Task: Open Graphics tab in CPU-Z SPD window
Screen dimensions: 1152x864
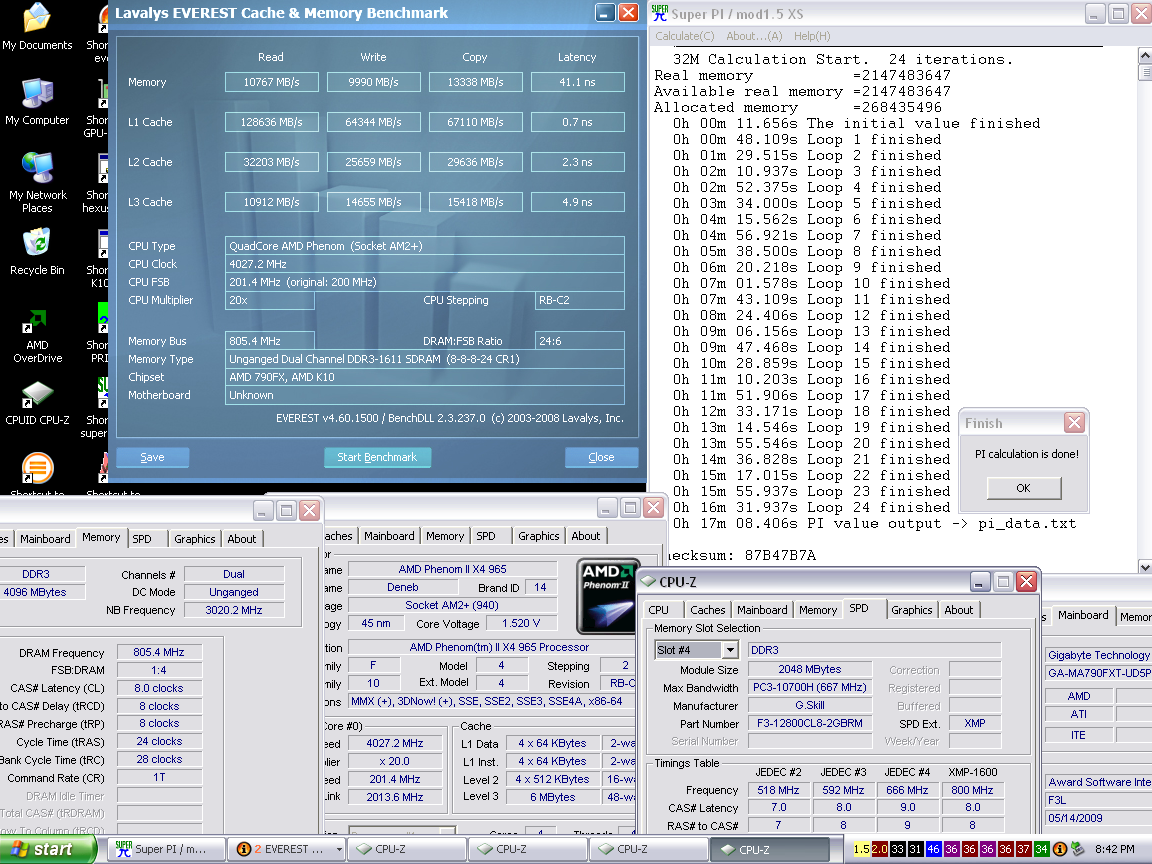Action: point(912,610)
